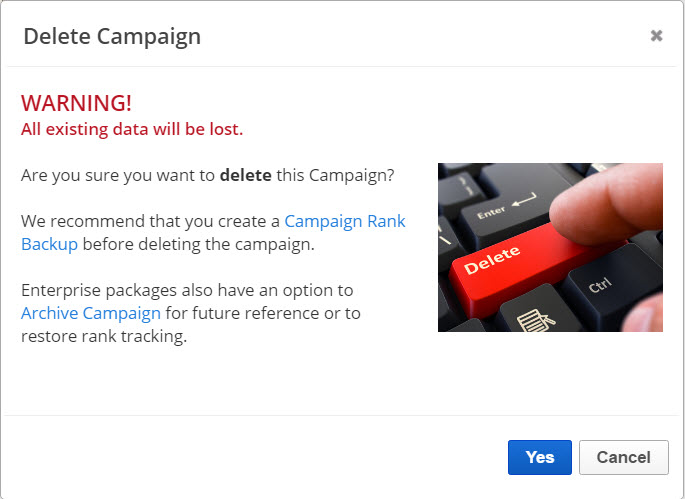Follow the Archive Campaign link

click(91, 313)
